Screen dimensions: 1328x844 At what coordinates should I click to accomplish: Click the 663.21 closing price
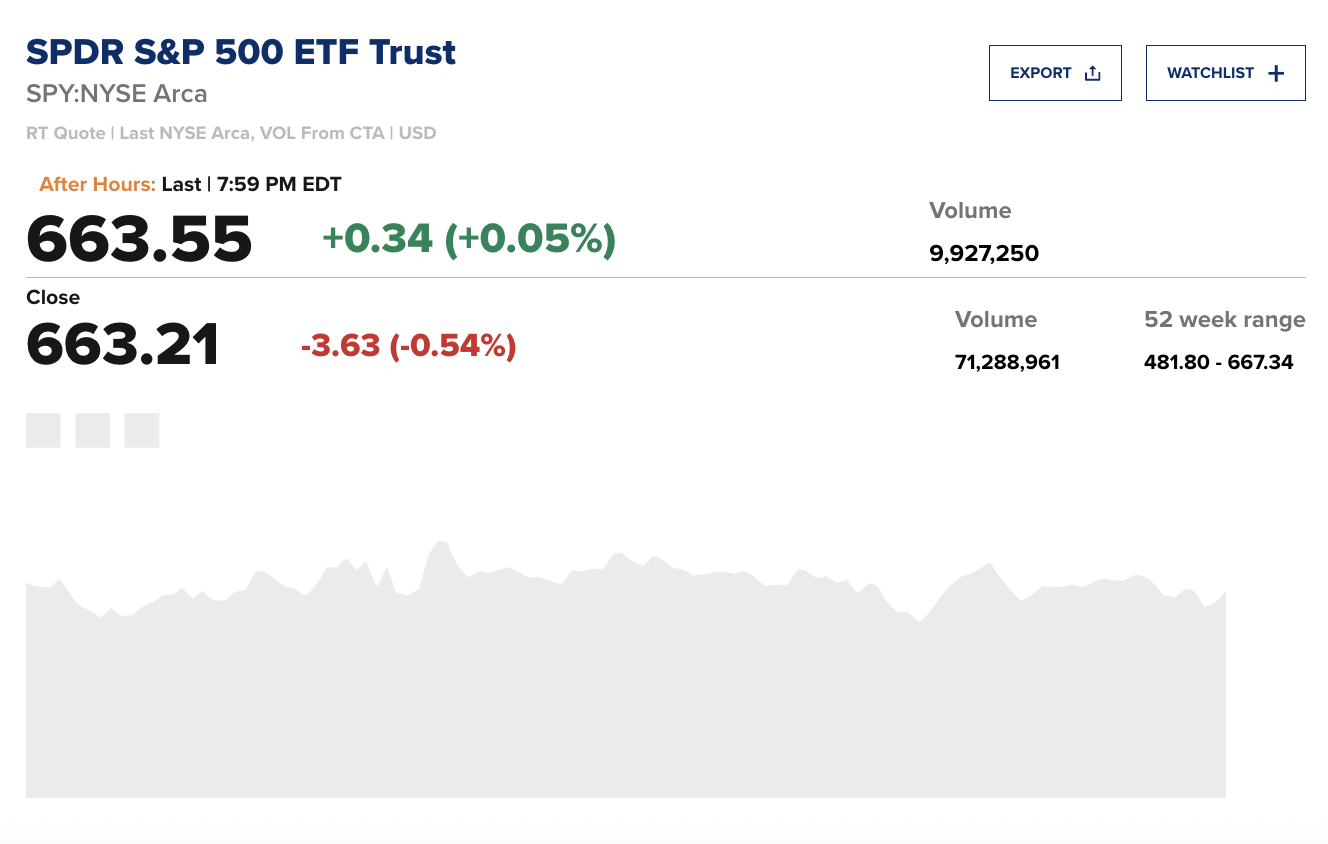tap(123, 345)
